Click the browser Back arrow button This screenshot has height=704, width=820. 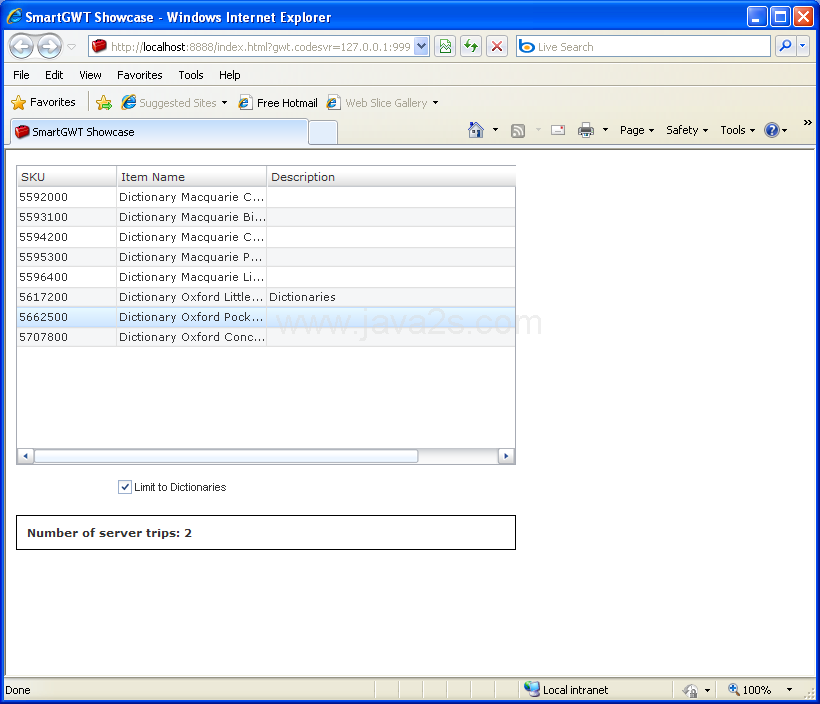pyautogui.click(x=21, y=47)
